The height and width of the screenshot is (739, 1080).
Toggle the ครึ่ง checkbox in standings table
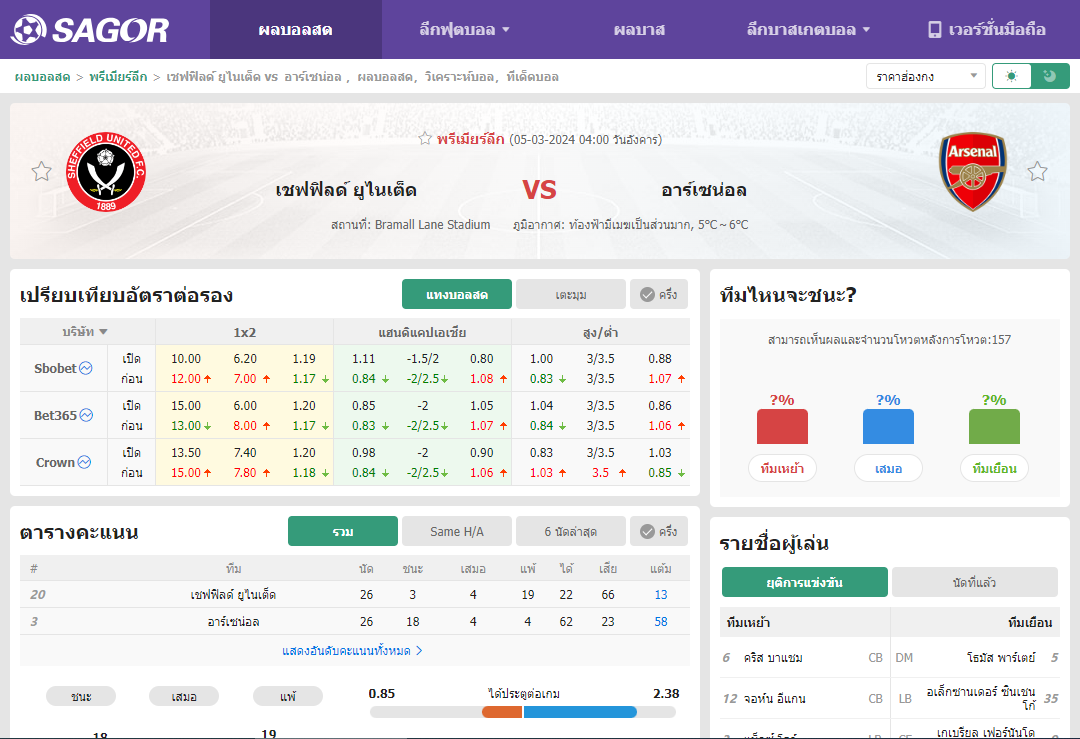click(x=659, y=532)
